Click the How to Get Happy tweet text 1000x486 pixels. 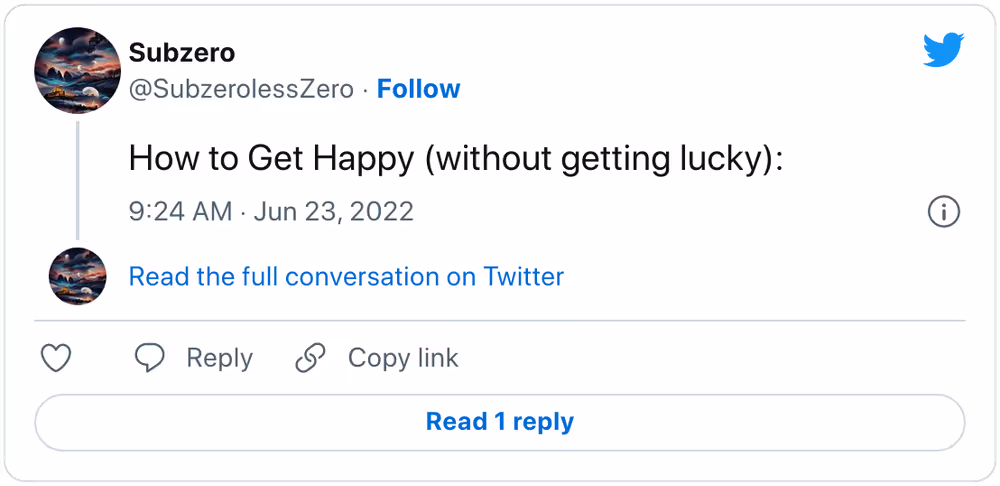(456, 159)
